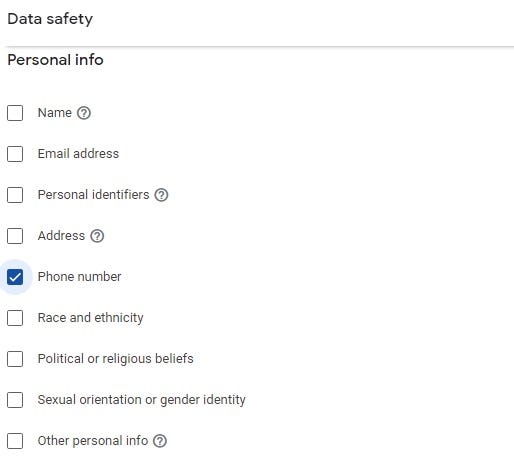The image size is (514, 476).
Task: Click the 'Email address' label text
Action: pos(78,154)
